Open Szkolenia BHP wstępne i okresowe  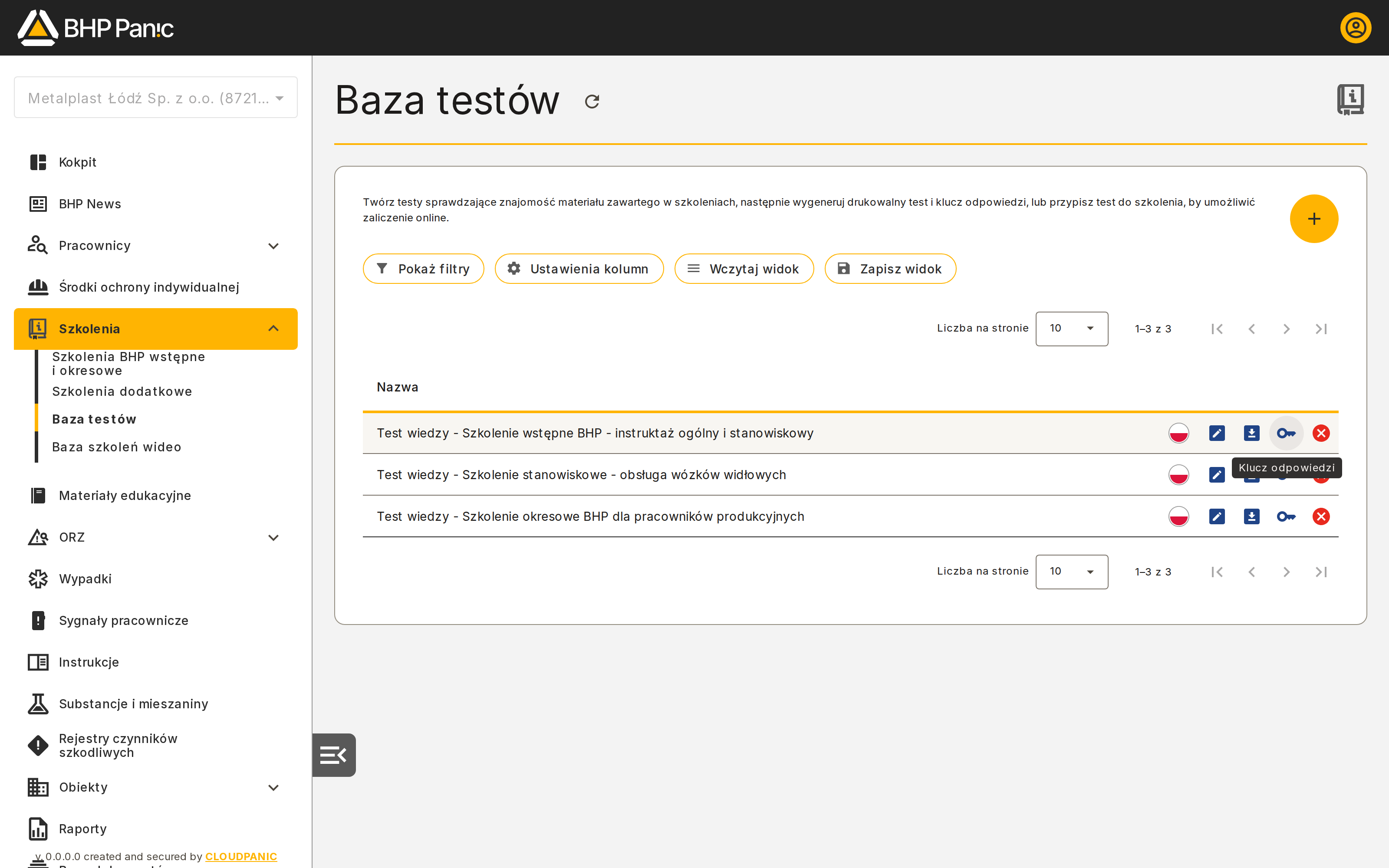(128, 363)
